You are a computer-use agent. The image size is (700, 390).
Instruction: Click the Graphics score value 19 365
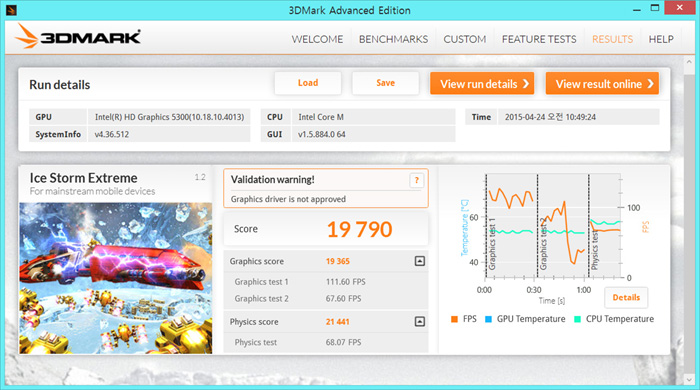[338, 261]
